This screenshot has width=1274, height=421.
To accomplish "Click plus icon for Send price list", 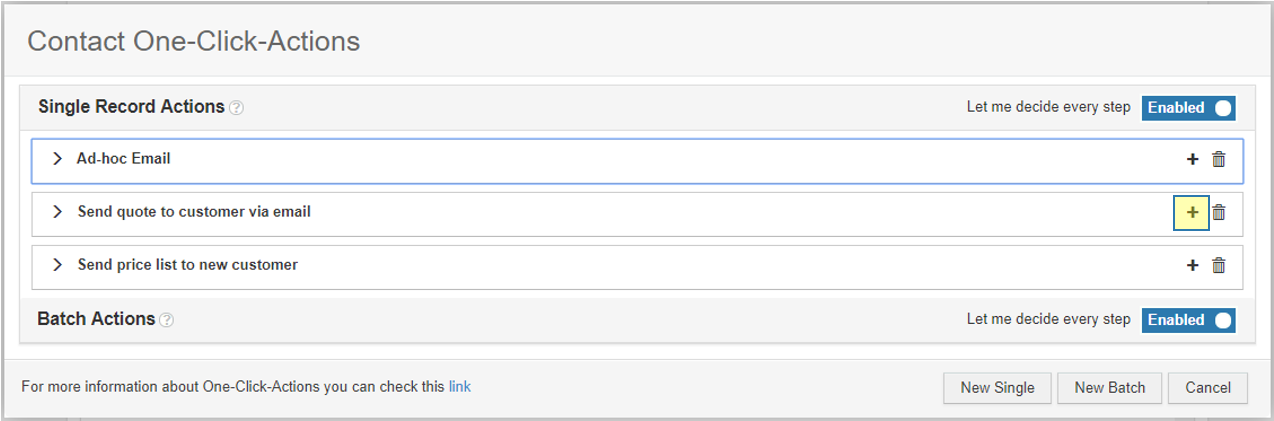I will coord(1192,265).
